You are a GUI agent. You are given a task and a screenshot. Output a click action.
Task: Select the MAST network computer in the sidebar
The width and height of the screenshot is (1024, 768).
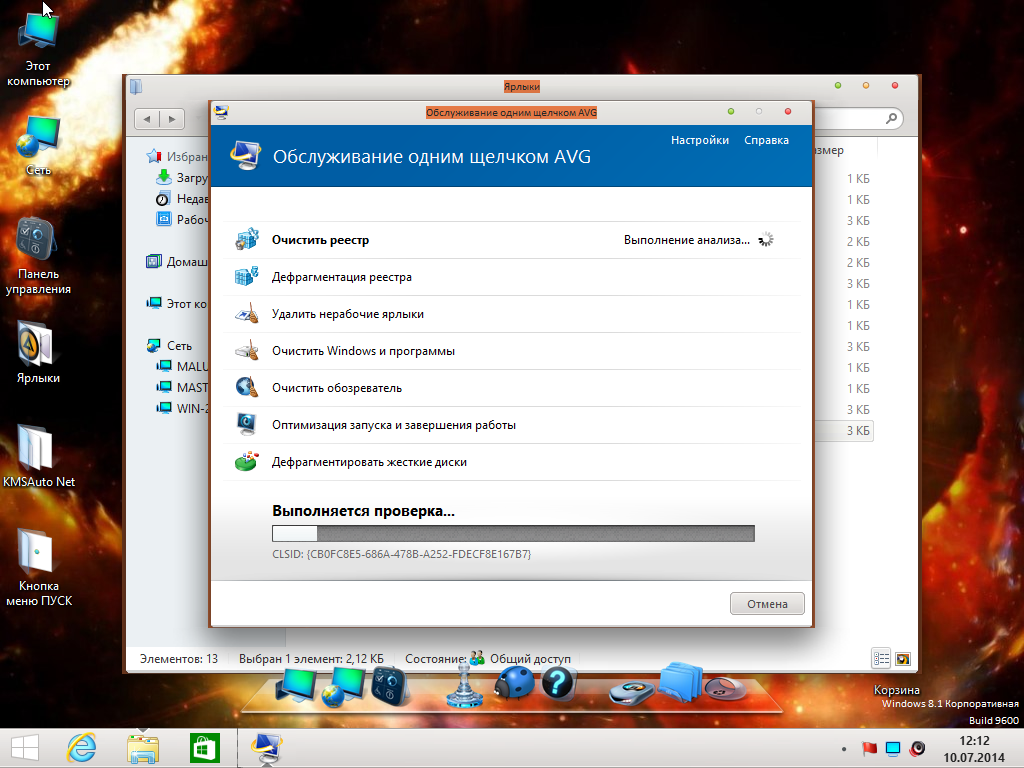pos(182,387)
